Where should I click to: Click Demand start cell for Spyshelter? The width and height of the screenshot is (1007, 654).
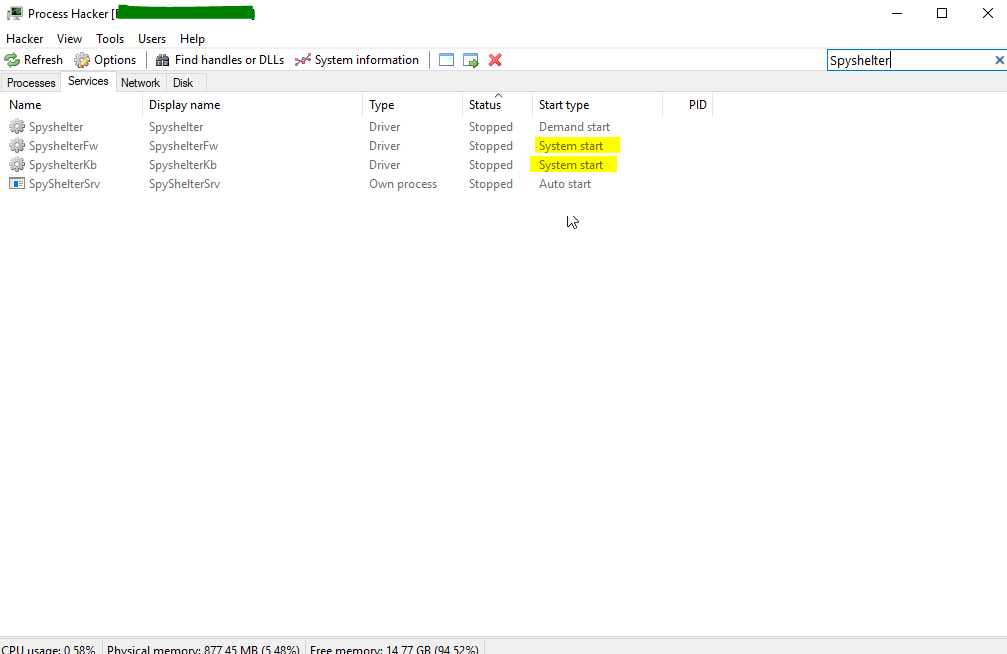tap(574, 127)
